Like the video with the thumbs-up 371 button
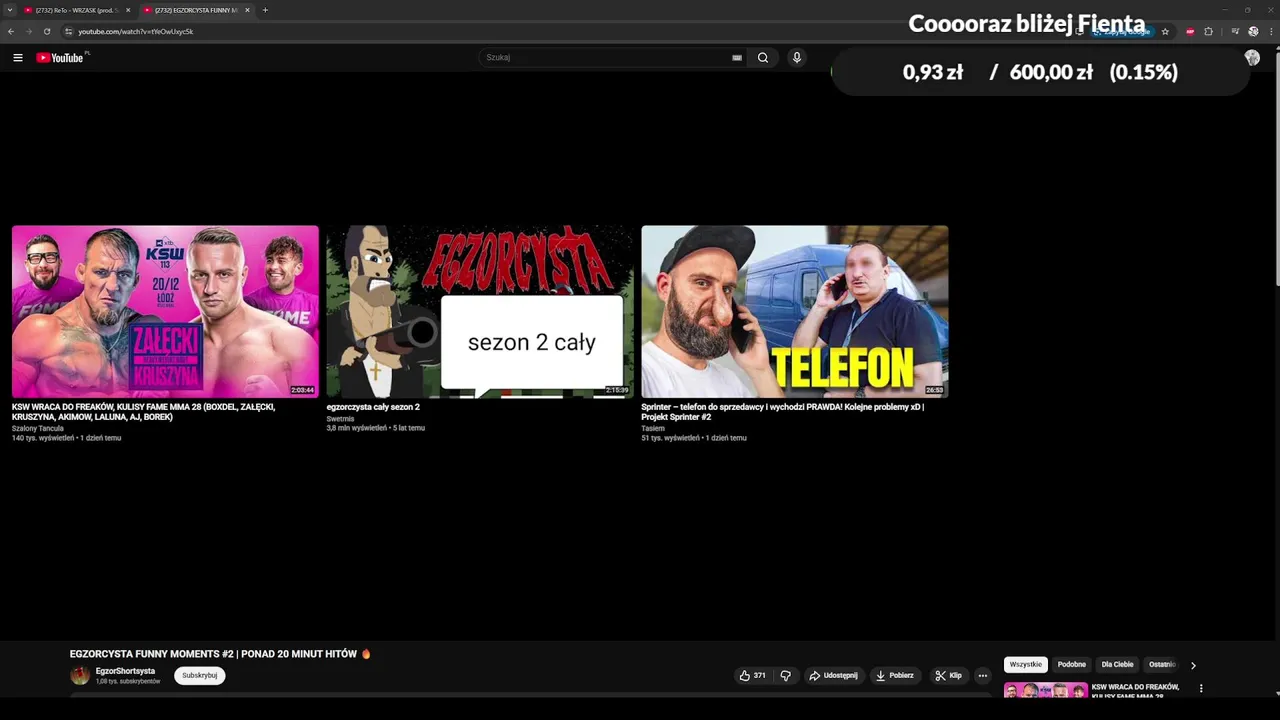The height and width of the screenshot is (720, 1280). (752, 675)
